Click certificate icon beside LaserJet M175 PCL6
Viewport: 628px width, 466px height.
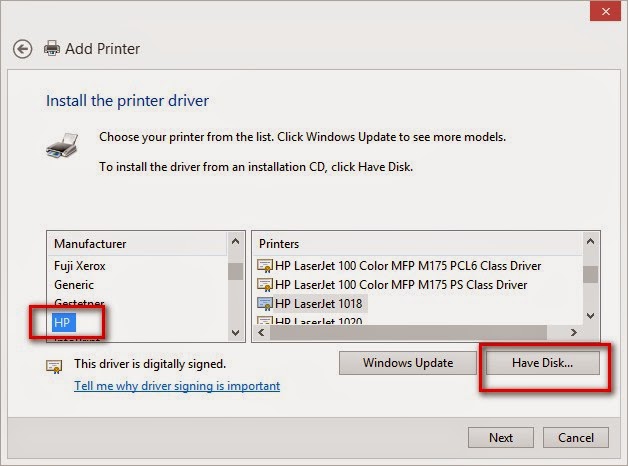pos(265,266)
